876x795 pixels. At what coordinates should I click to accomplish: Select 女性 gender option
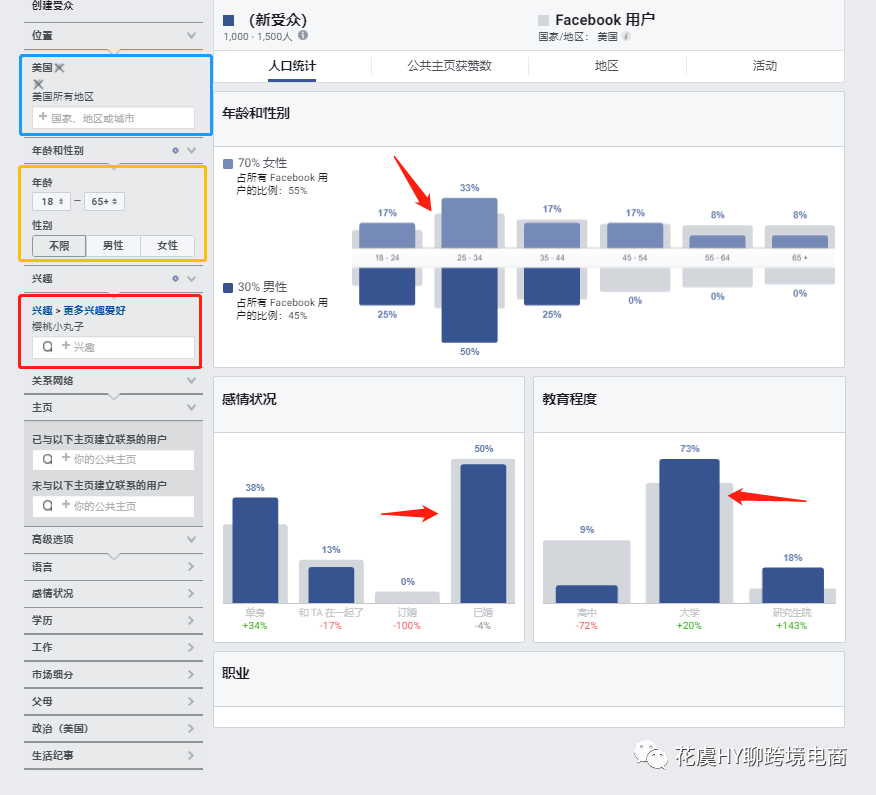click(167, 246)
